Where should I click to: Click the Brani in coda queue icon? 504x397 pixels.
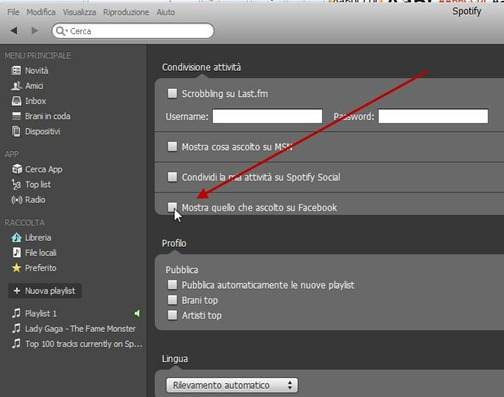[16, 116]
